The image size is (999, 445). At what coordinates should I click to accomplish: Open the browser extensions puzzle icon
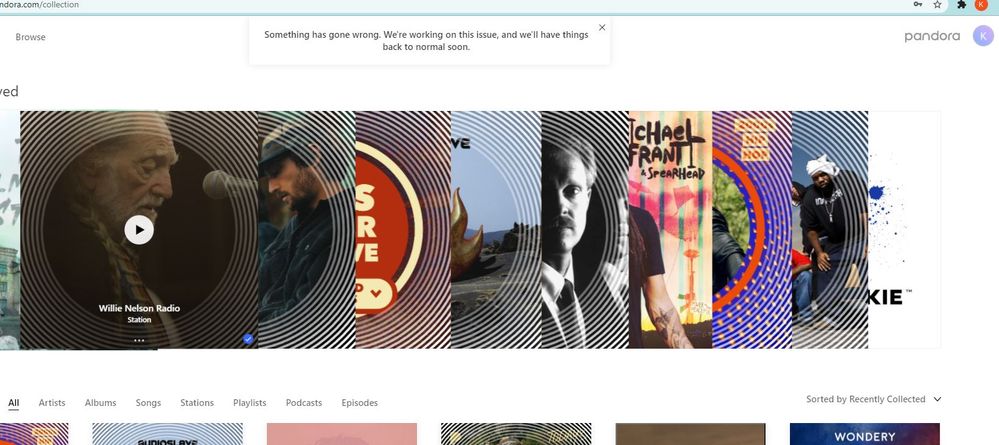(961, 5)
